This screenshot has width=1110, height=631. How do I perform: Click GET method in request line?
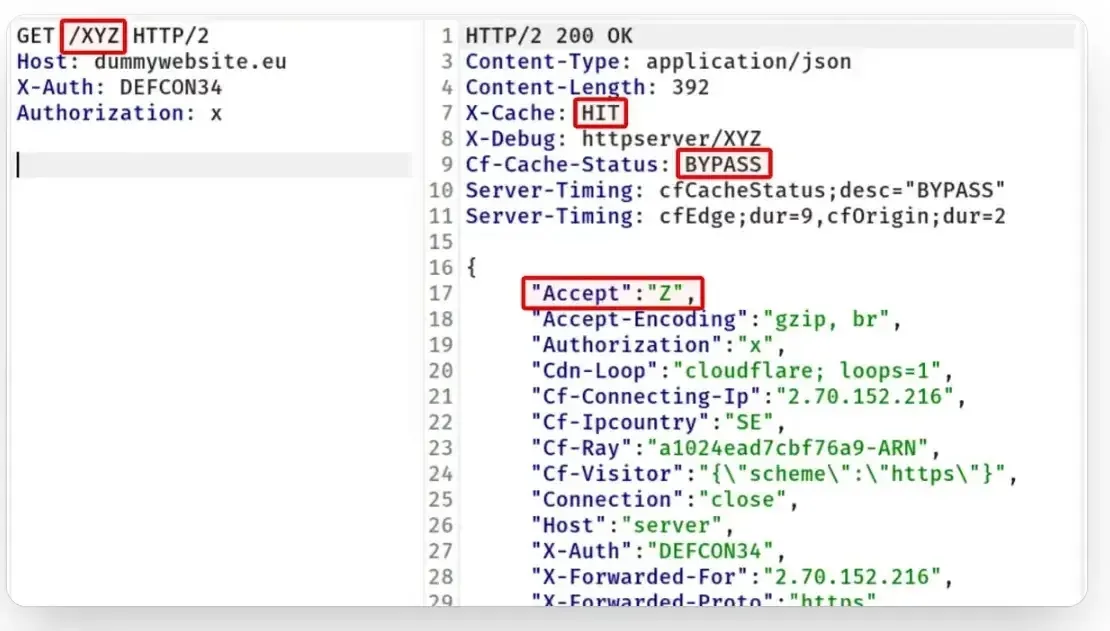point(35,35)
